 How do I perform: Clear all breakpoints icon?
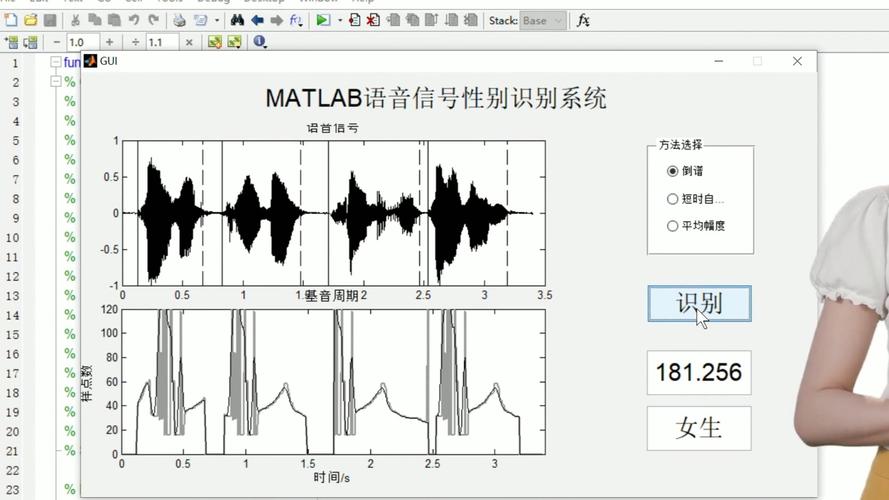pyautogui.click(x=372, y=20)
